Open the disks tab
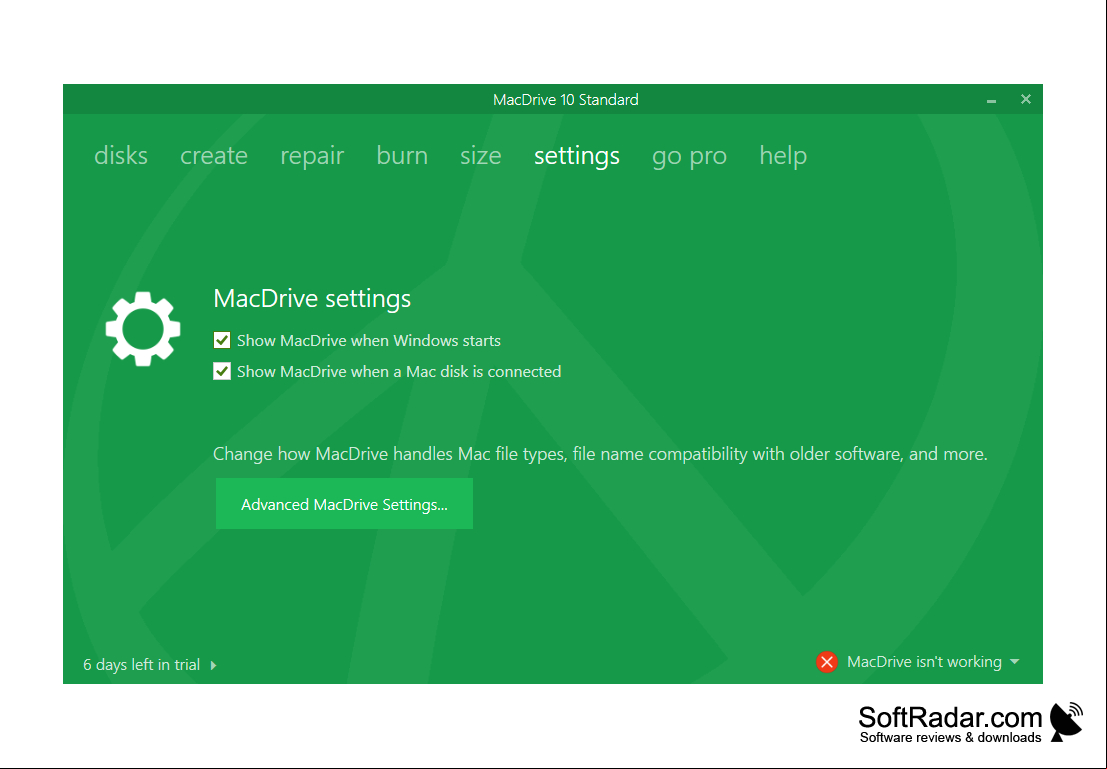 pyautogui.click(x=121, y=155)
